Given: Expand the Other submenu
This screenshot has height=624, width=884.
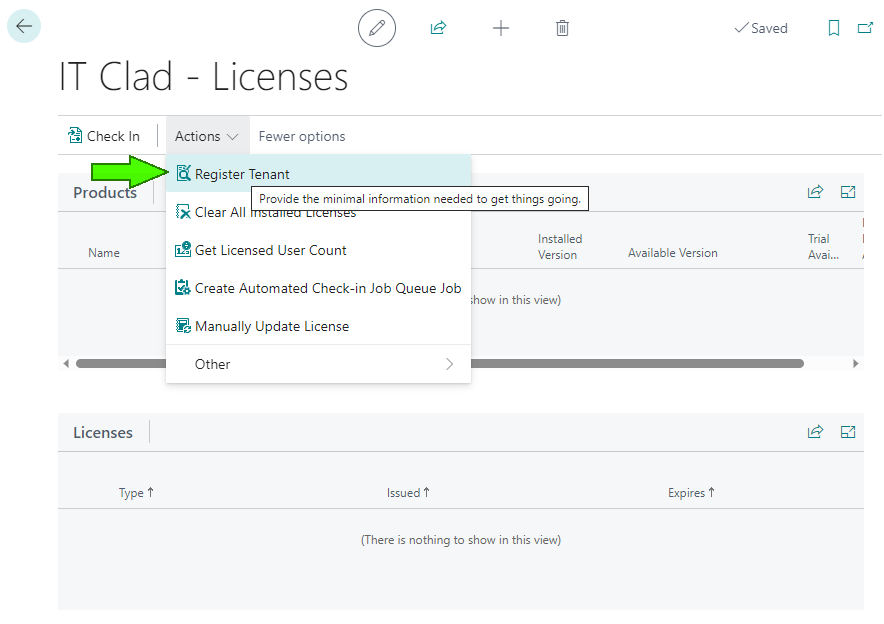Looking at the screenshot, I should 319,364.
